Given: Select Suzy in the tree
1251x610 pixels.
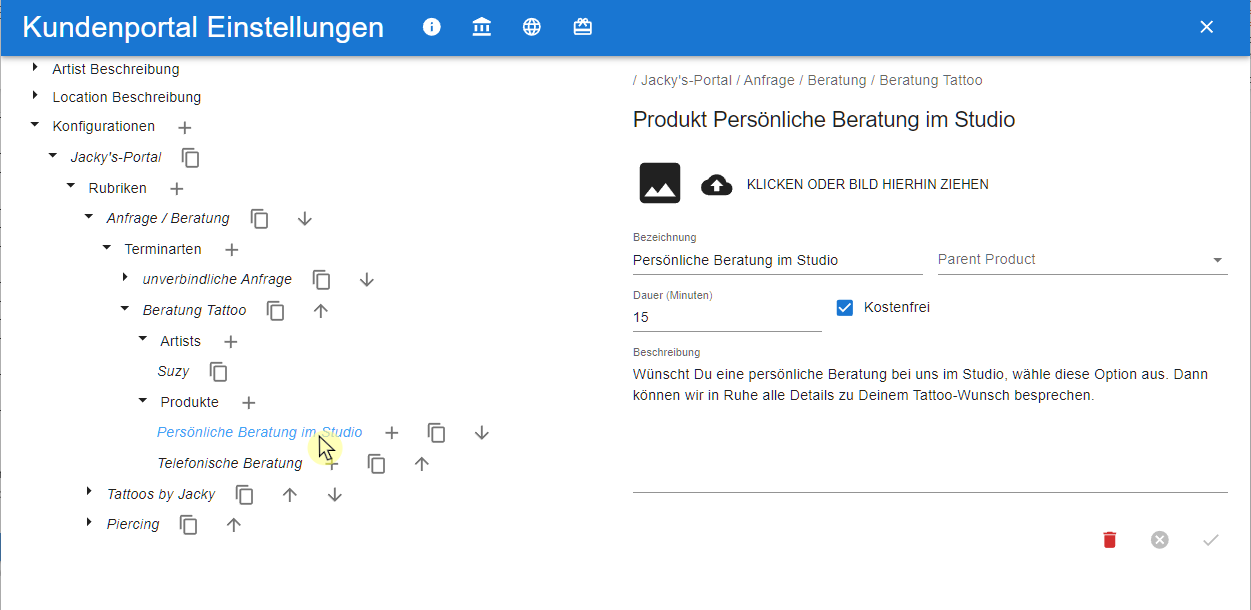Looking at the screenshot, I should coord(173,372).
